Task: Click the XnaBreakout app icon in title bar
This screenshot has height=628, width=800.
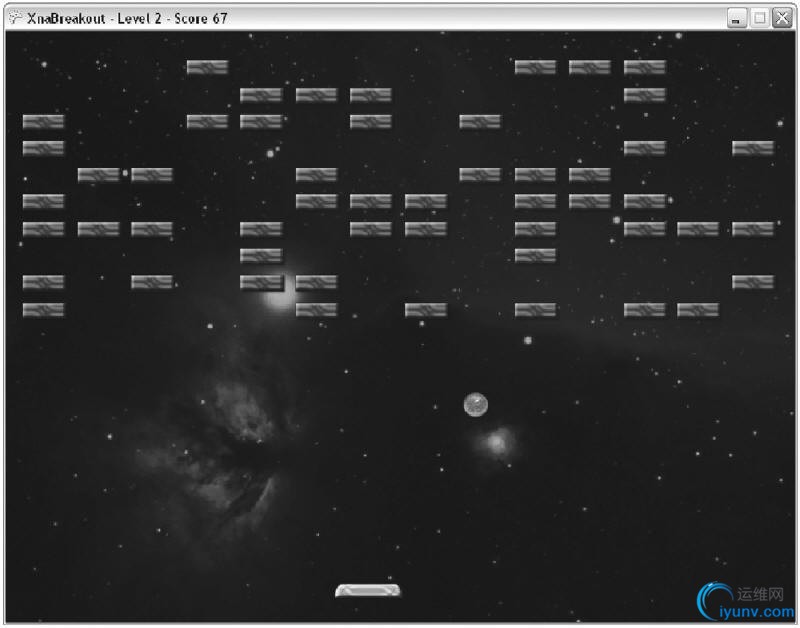Action: (x=16, y=18)
